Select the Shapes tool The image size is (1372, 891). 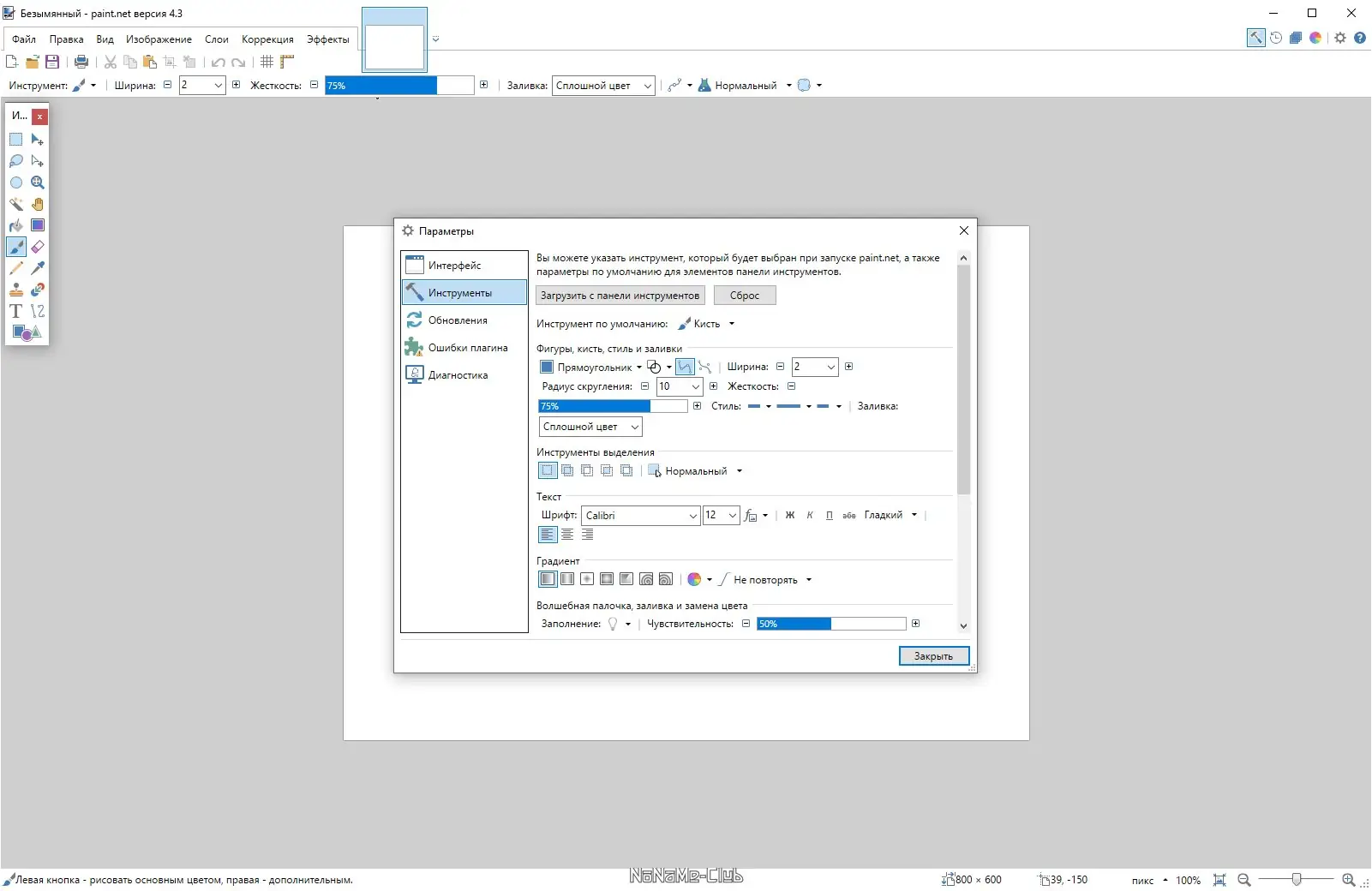tap(27, 332)
